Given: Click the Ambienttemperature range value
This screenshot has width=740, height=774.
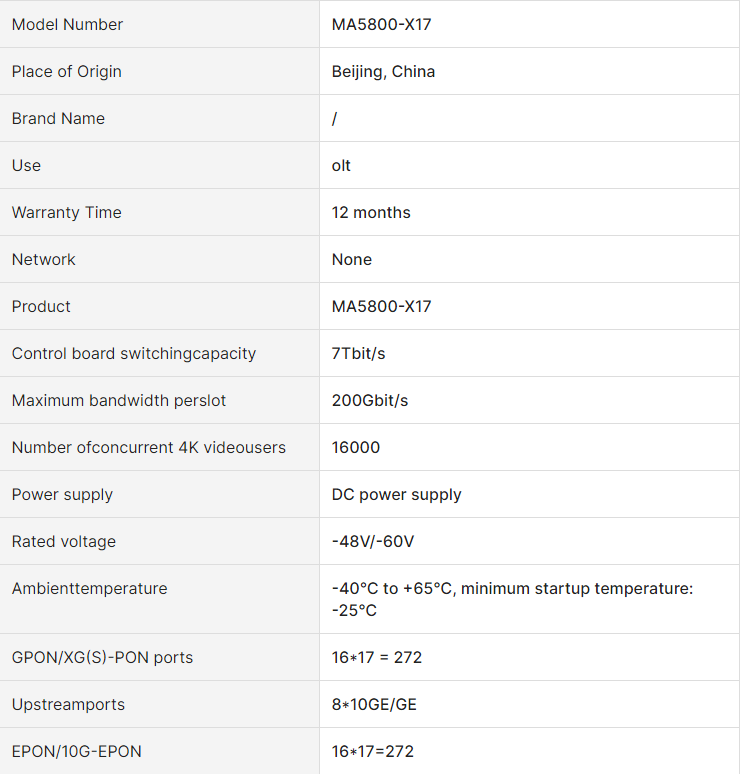Looking at the screenshot, I should point(512,599).
